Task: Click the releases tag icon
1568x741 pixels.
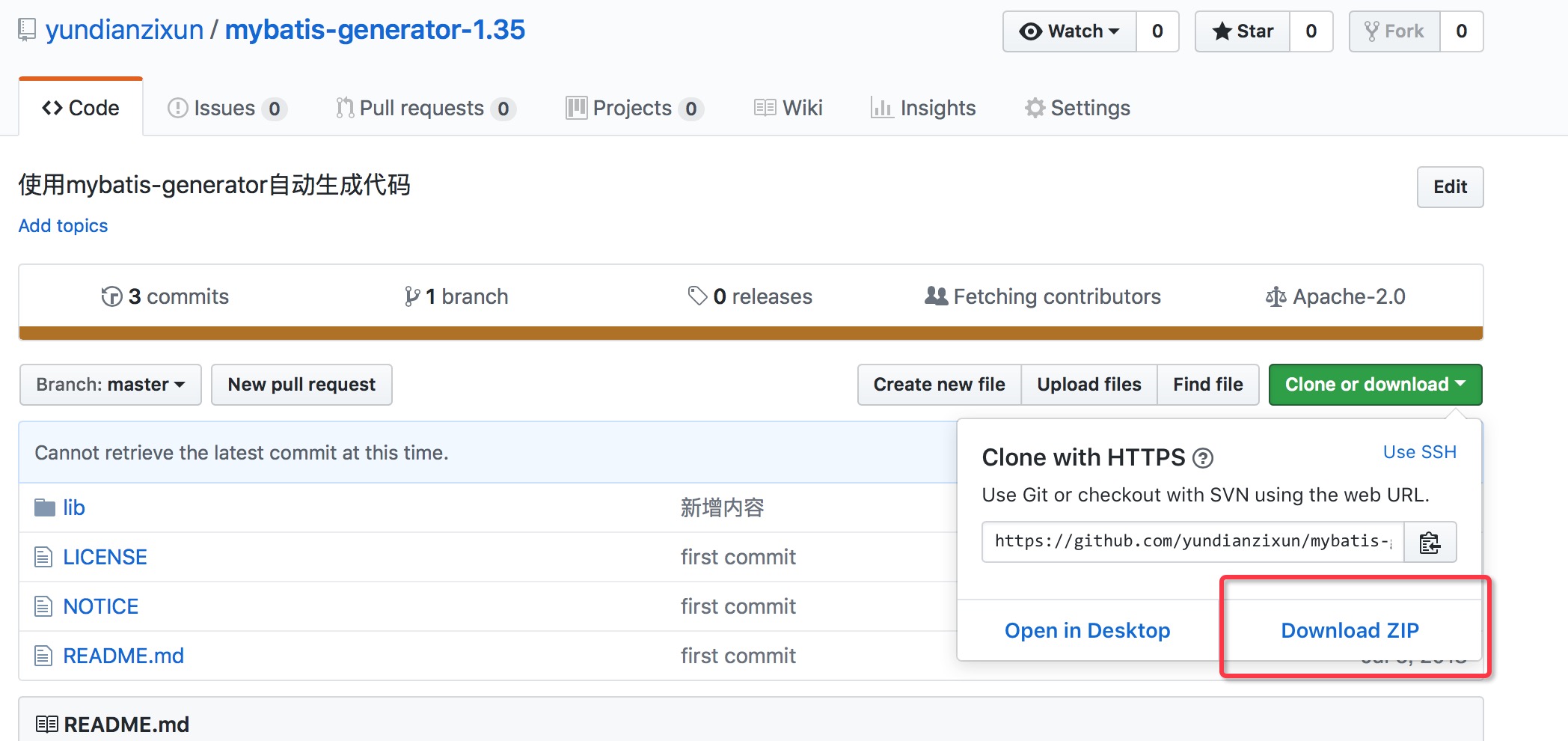Action: pyautogui.click(x=697, y=296)
